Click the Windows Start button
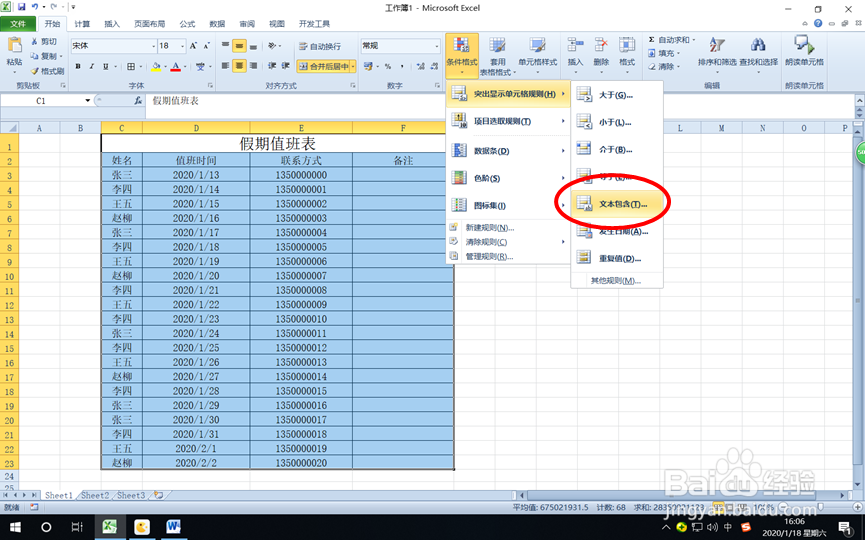This screenshot has height=540, width=865. [15, 527]
